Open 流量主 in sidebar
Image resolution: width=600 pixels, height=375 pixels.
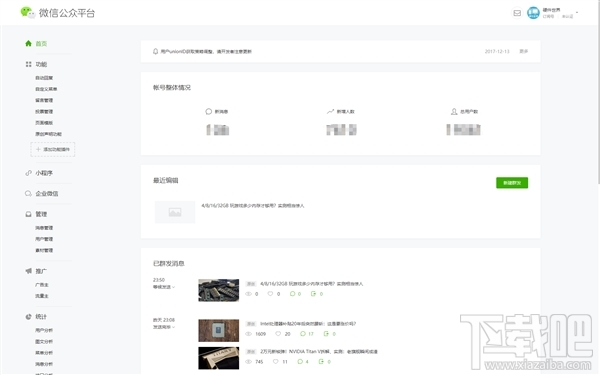(42, 296)
